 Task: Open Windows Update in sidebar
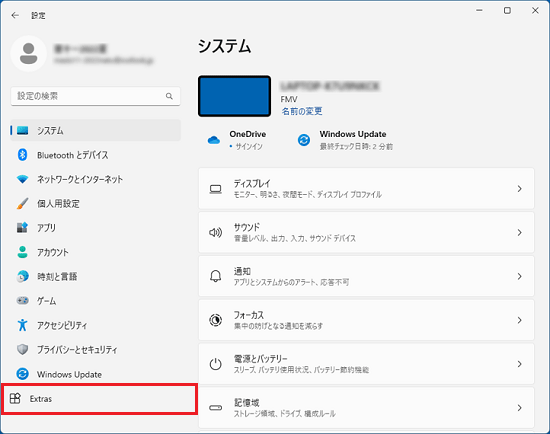pyautogui.click(x=95, y=374)
